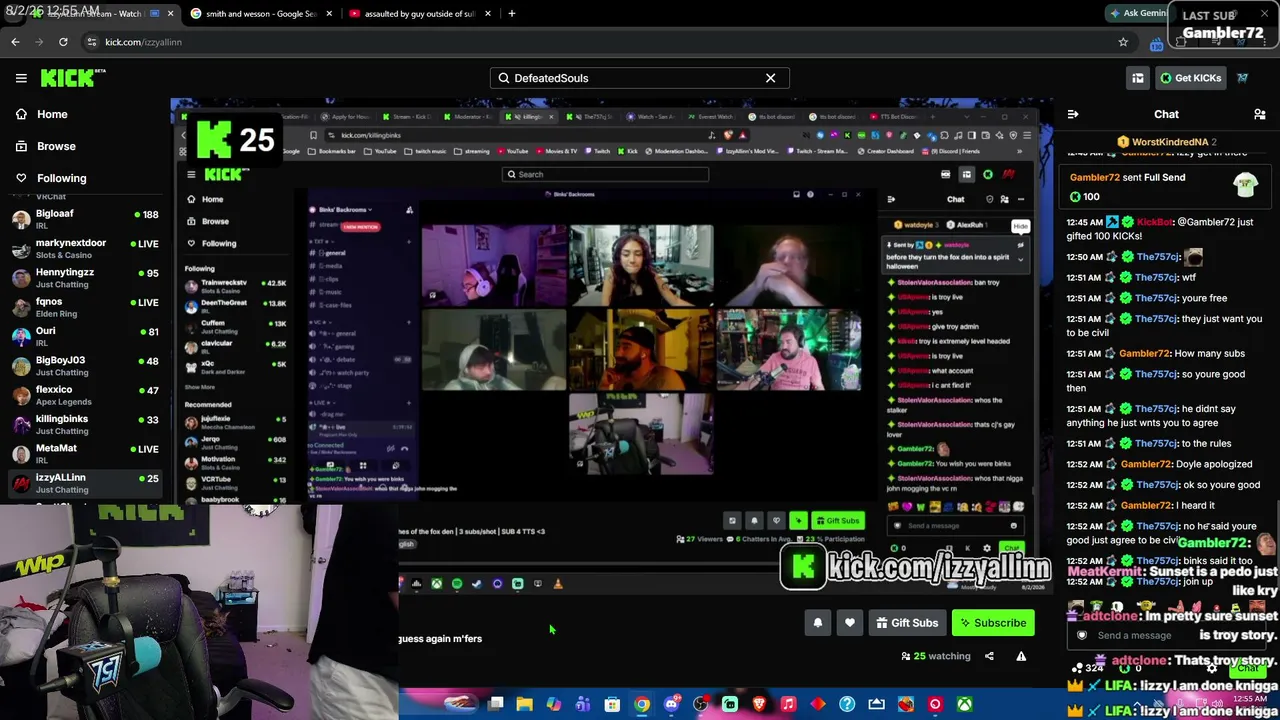1280x720 pixels.
Task: Click the Ask Gemini button
Action: point(1138,13)
